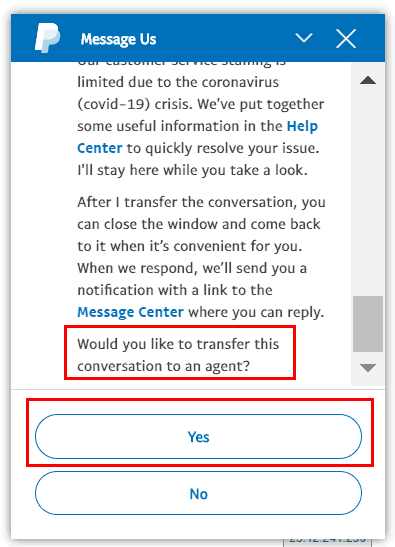Close the Message Us chat window
Viewport: 395px width, 547px height.
[x=346, y=38]
